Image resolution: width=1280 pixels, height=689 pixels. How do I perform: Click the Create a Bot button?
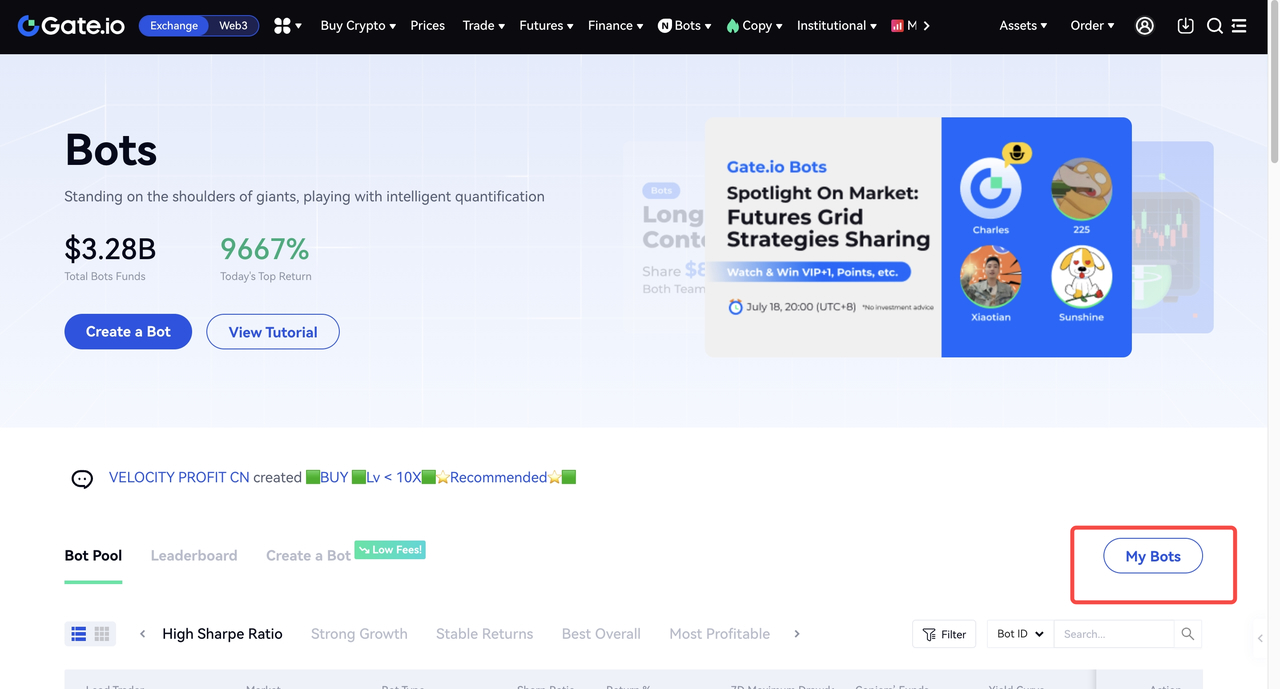(128, 332)
